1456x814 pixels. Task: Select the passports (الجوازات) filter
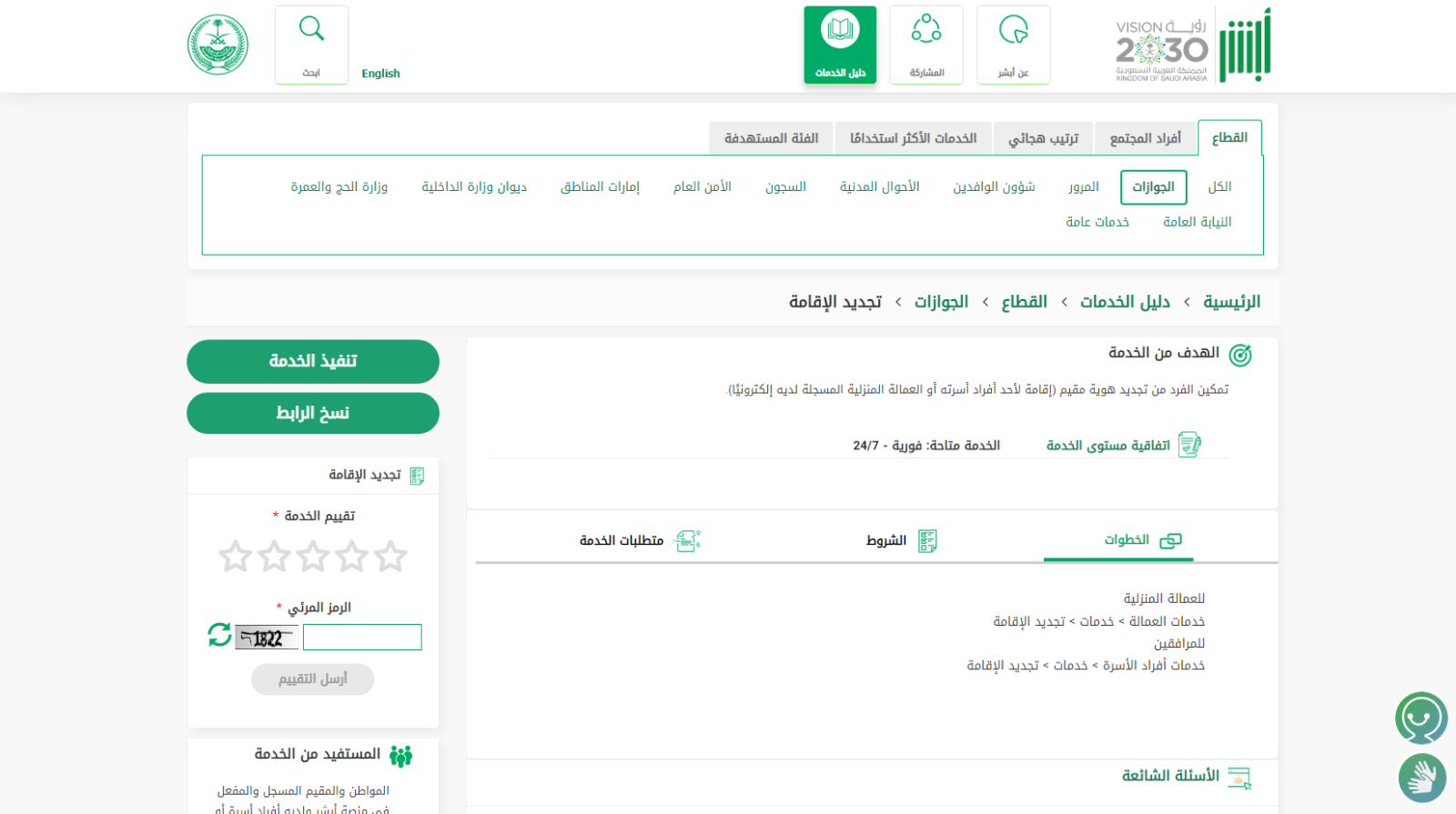(1153, 186)
